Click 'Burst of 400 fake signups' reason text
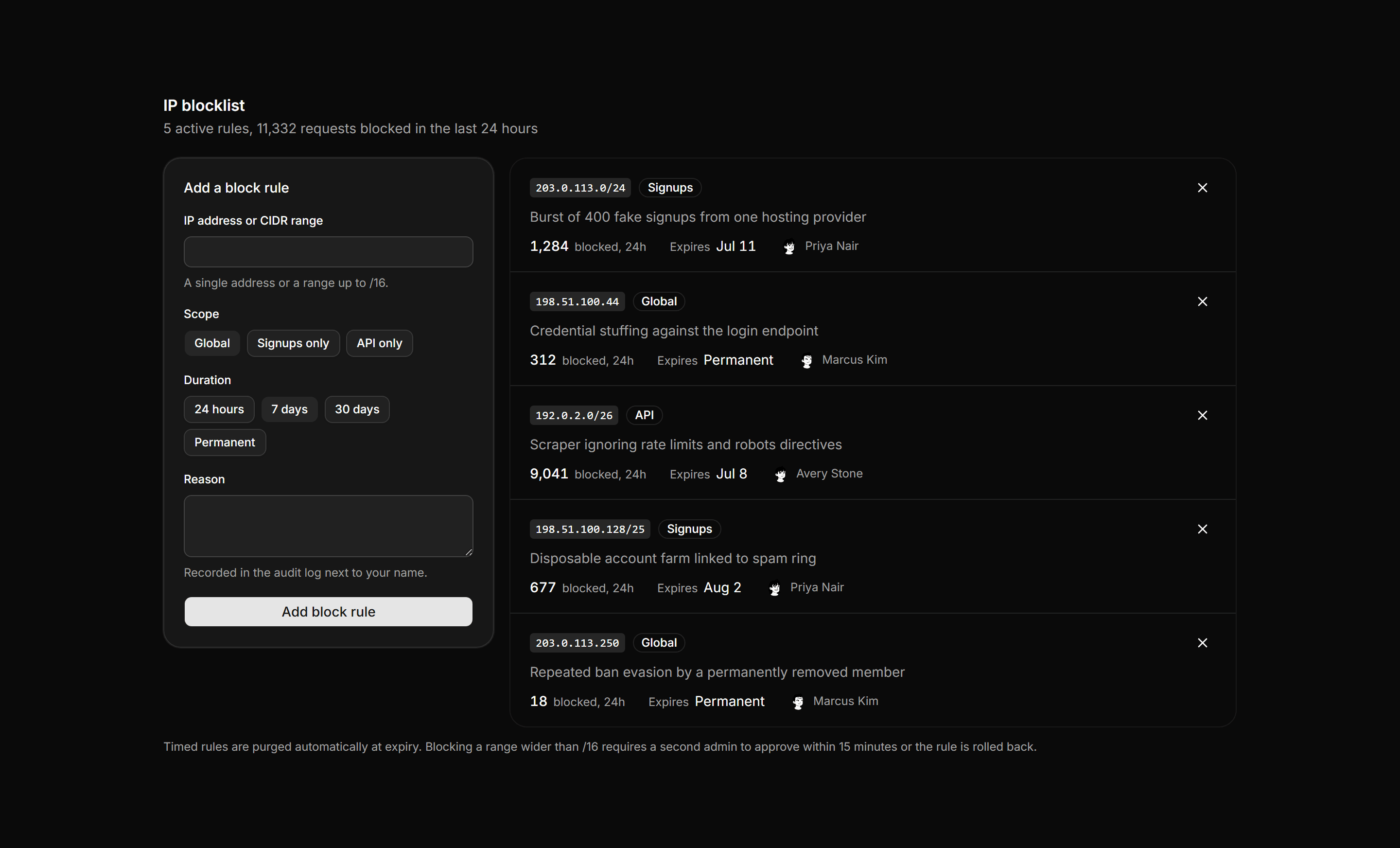 coord(698,217)
